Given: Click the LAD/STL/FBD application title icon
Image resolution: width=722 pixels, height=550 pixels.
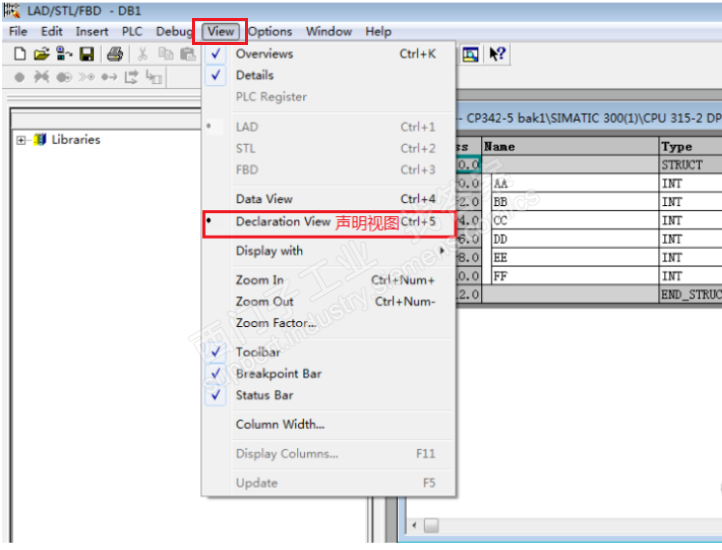Looking at the screenshot, I should pyautogui.click(x=12, y=10).
